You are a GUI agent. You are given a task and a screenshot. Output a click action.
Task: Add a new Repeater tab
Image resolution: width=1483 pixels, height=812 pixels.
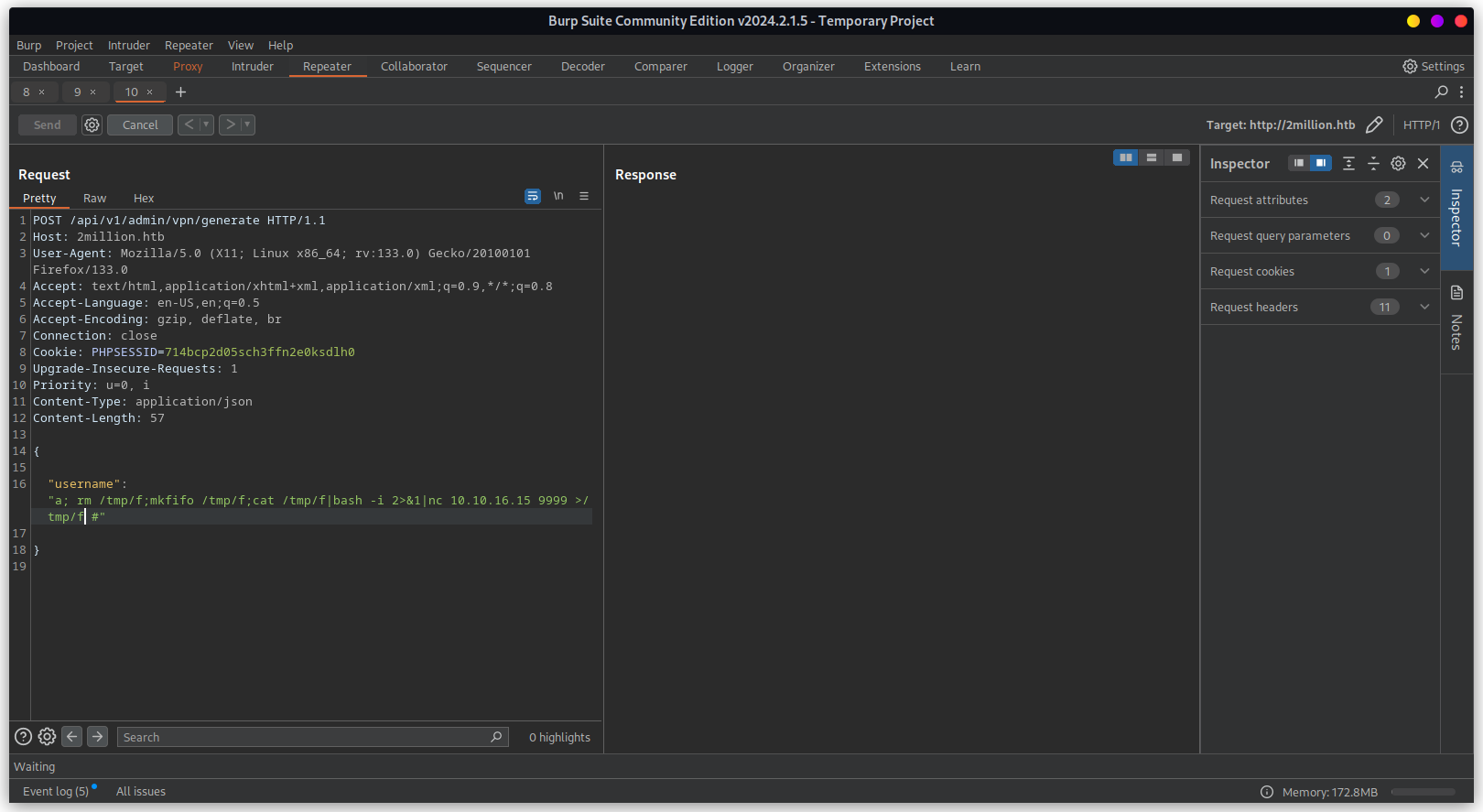[180, 92]
